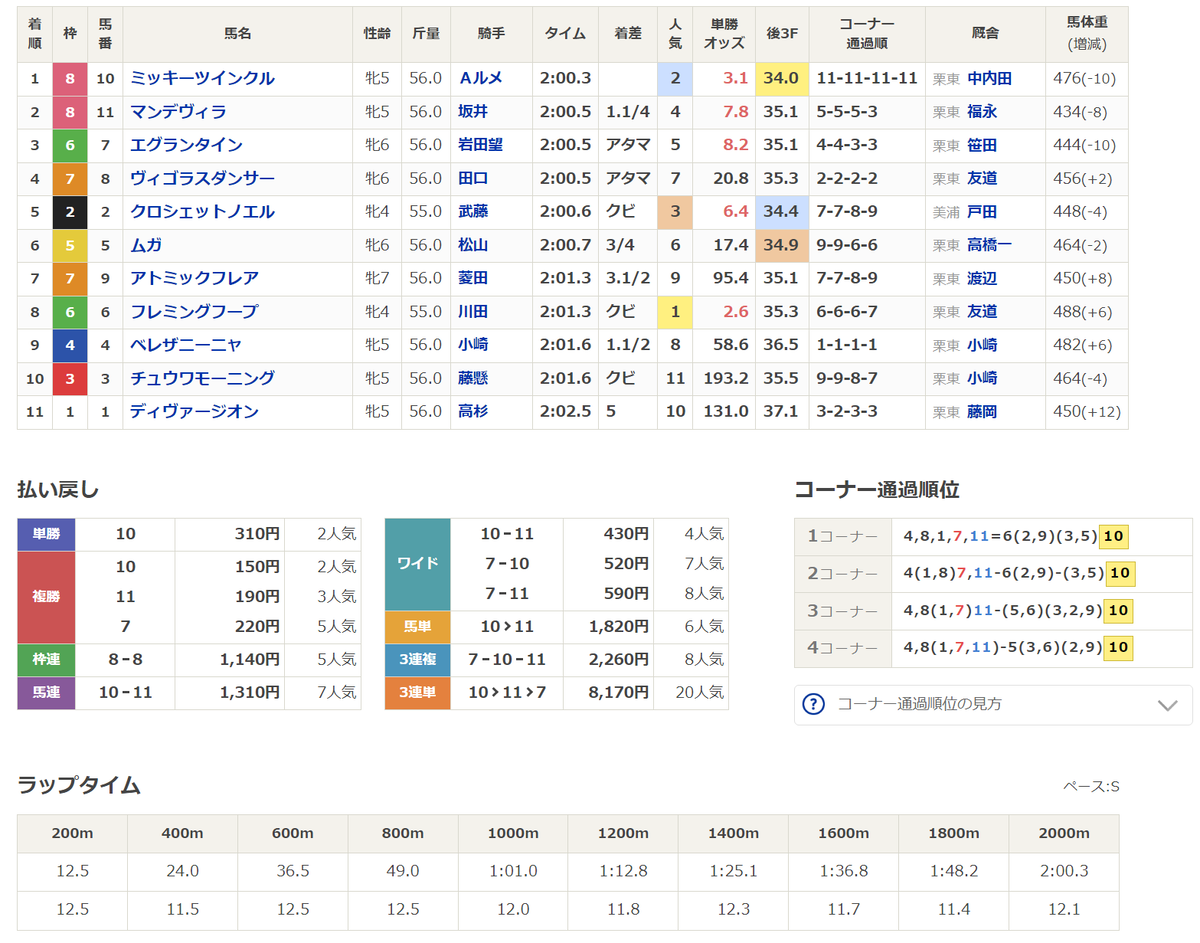
Task: Click the 8,170円 trifecta payout value
Action: point(619,692)
